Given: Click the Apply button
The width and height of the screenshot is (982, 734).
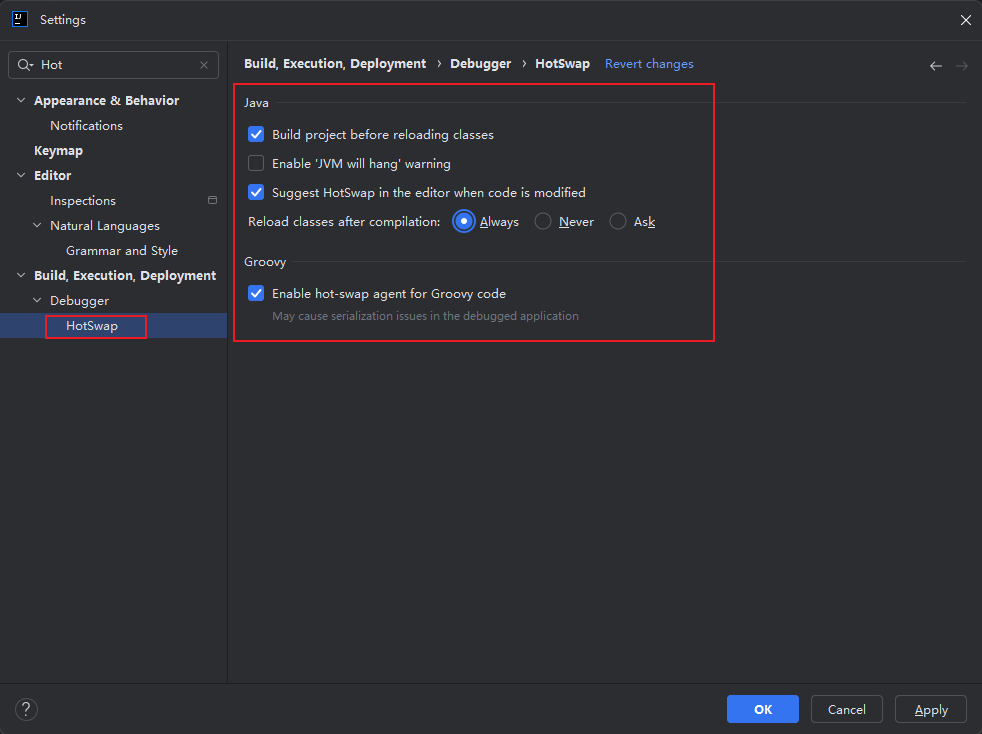Looking at the screenshot, I should (931, 709).
